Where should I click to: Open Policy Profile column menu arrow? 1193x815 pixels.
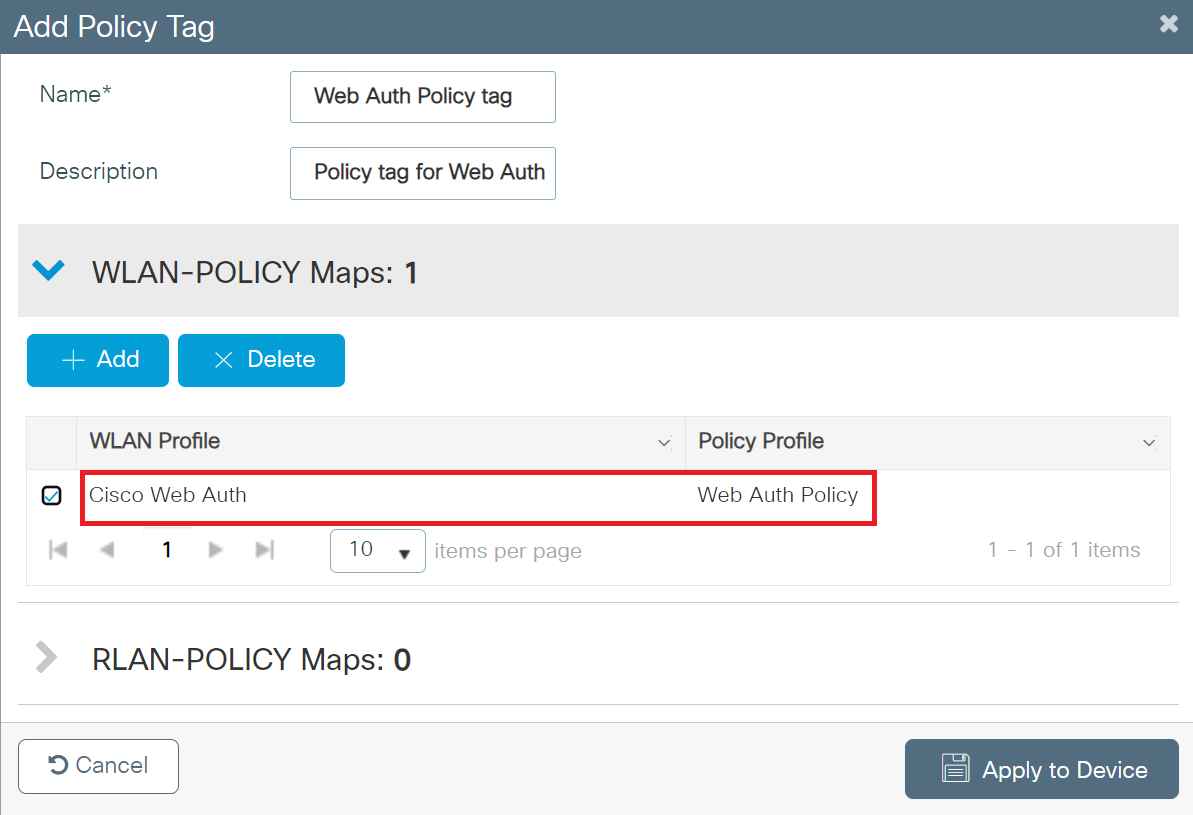(1150, 442)
